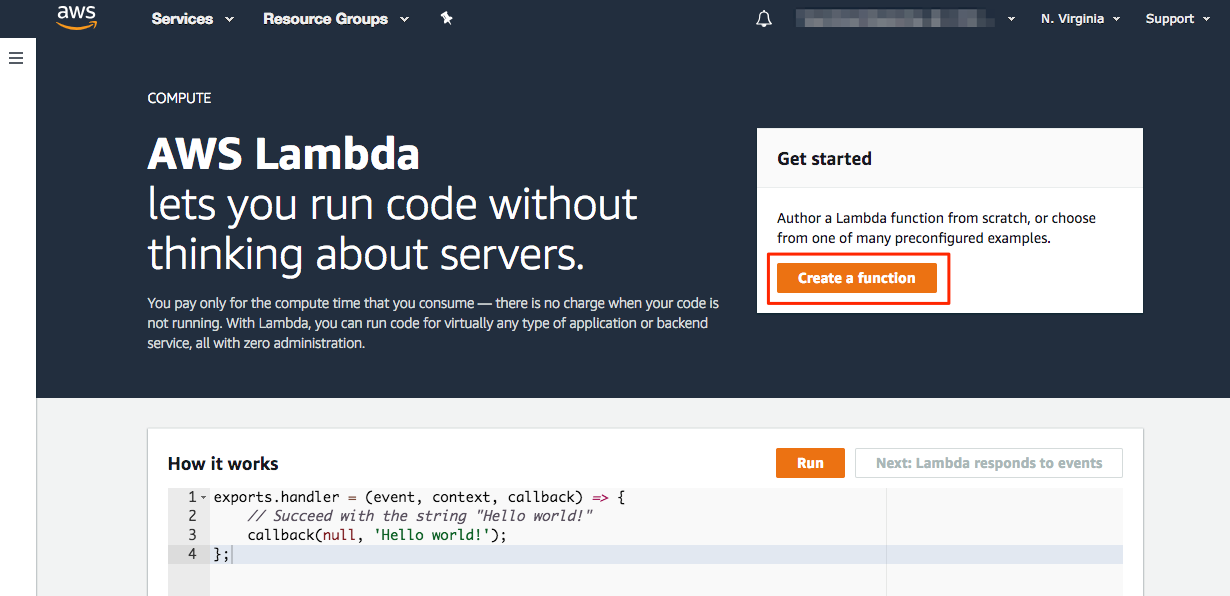
Task: Click the Create a function button
Action: point(858,278)
